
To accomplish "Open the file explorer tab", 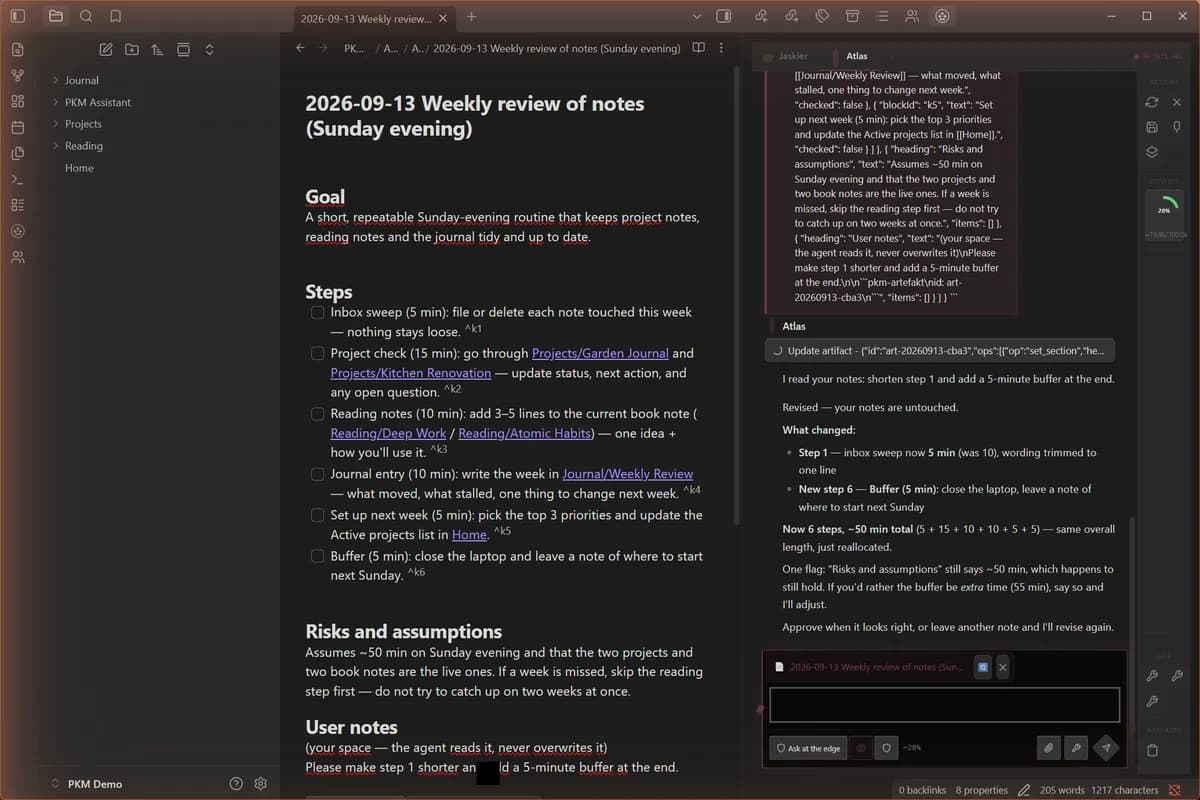I will 55,16.
